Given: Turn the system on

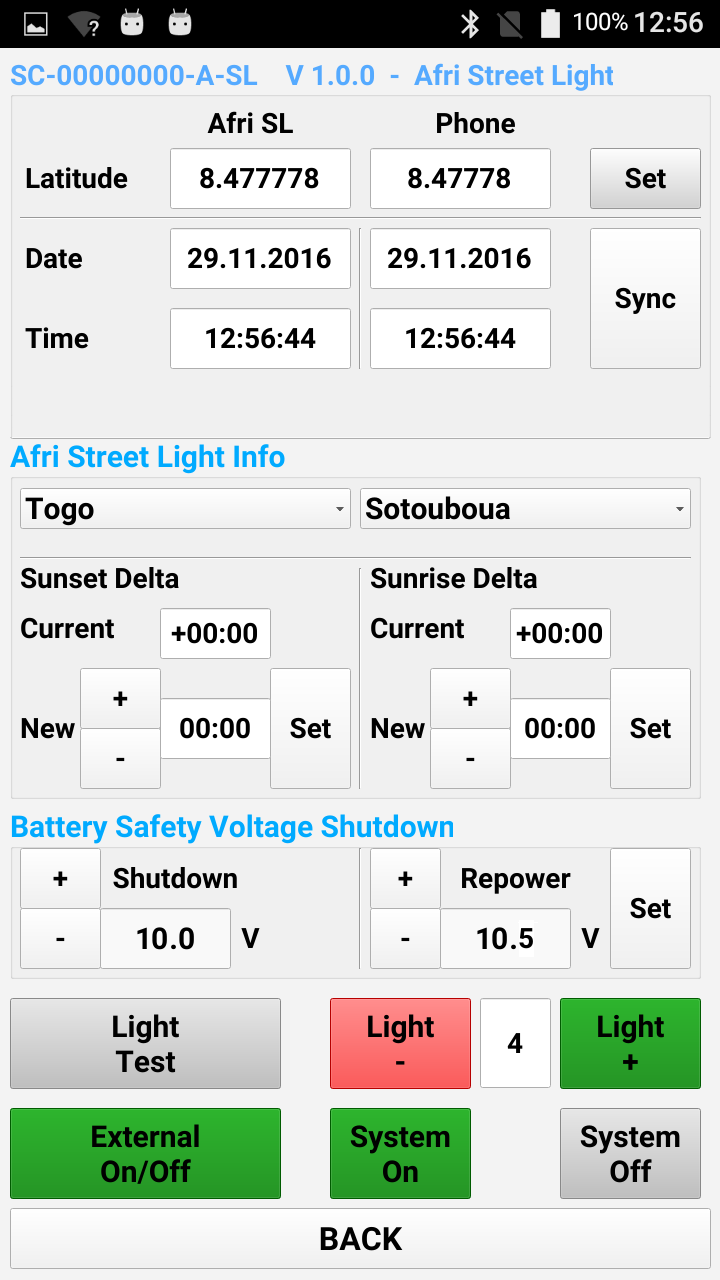Looking at the screenshot, I should coord(400,1153).
